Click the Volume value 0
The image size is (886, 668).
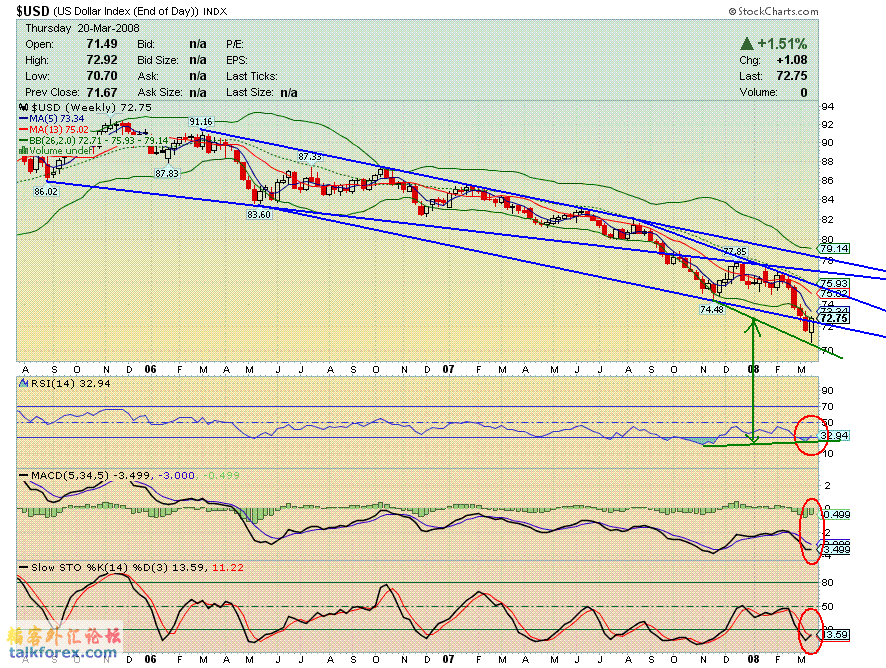[804, 92]
